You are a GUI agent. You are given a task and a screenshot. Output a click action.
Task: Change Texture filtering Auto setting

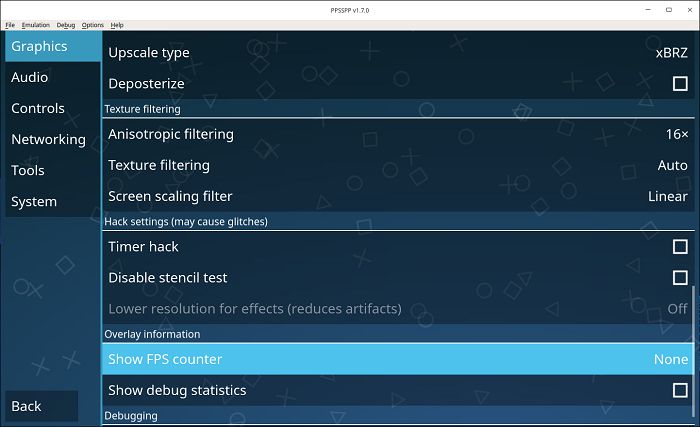click(398, 165)
